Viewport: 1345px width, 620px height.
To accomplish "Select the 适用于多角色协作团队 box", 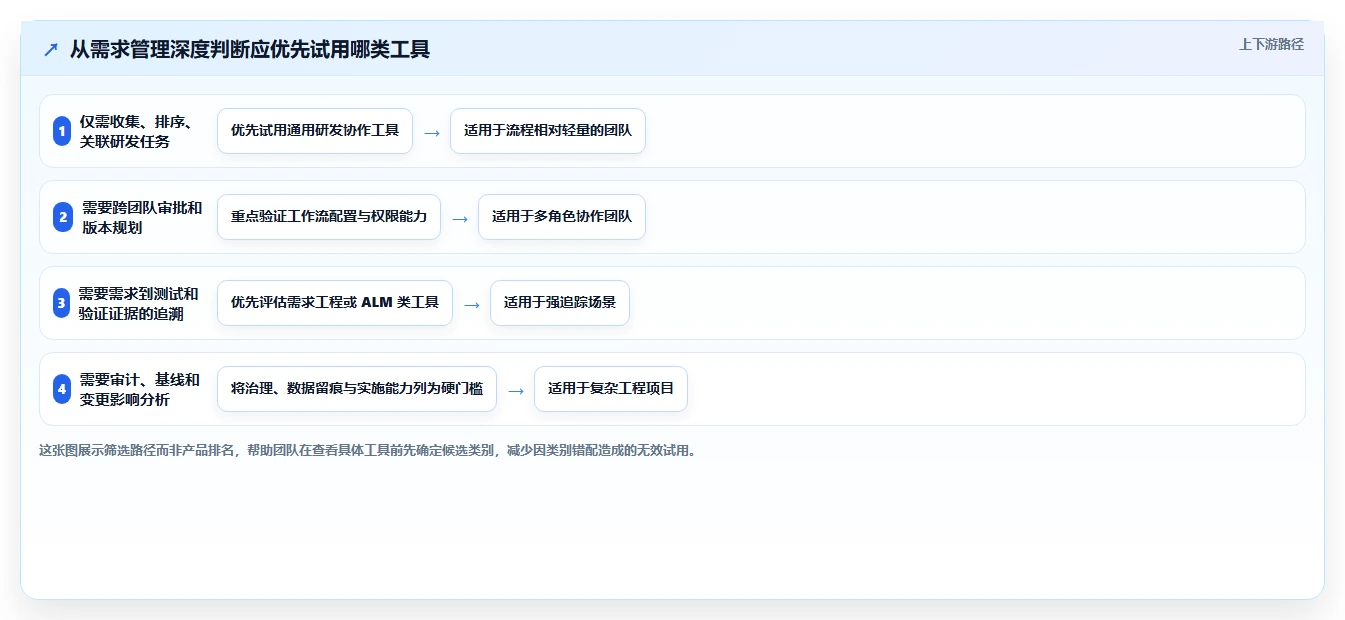I will pos(562,217).
